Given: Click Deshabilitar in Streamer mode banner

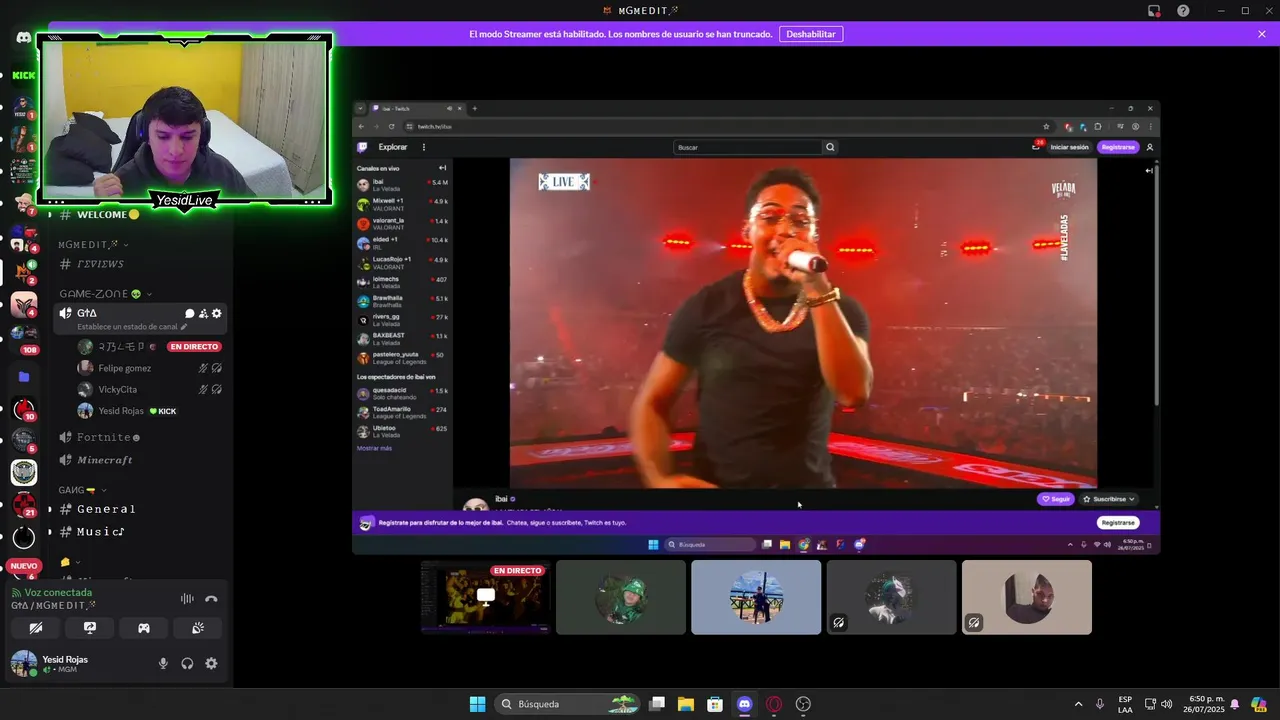Looking at the screenshot, I should [x=810, y=34].
